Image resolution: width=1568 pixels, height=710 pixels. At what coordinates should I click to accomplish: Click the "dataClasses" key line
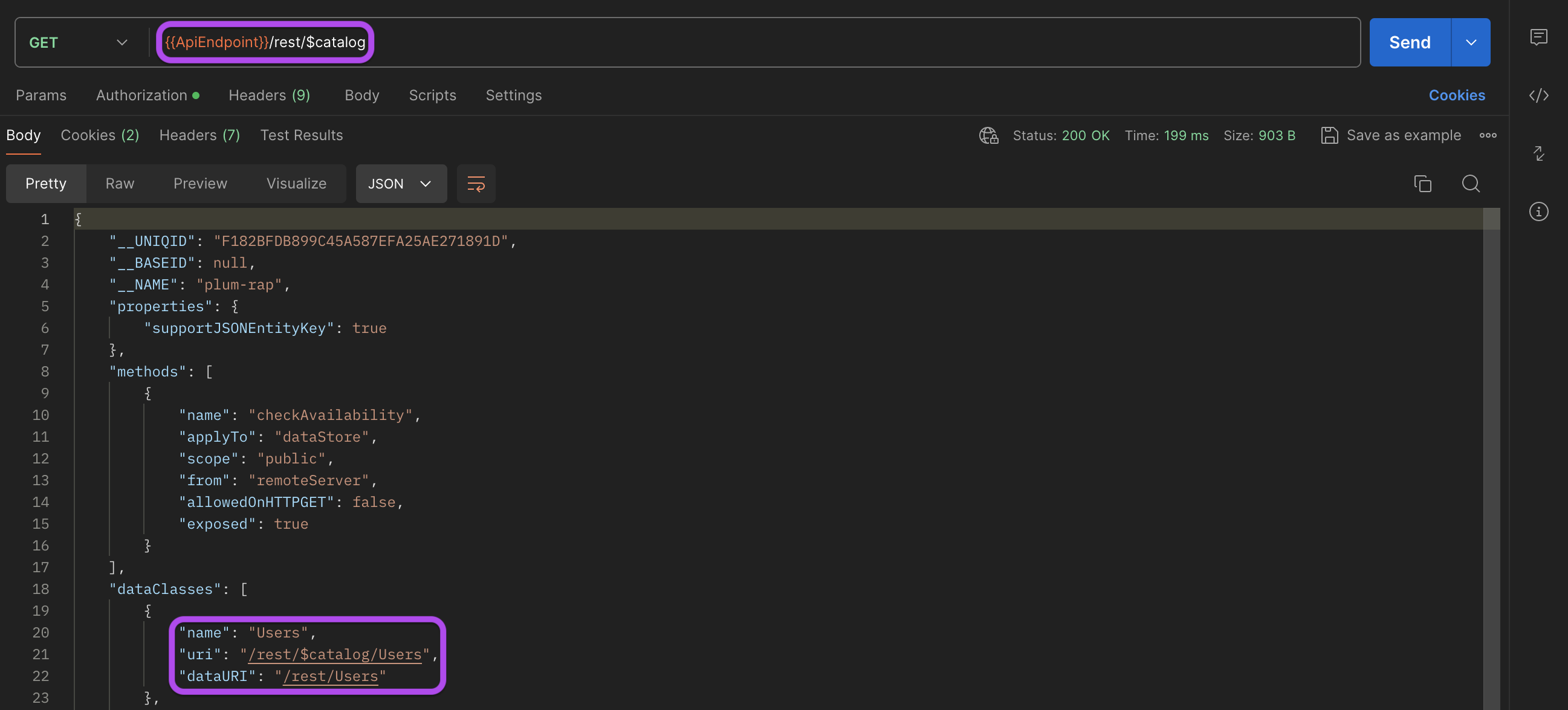point(178,589)
